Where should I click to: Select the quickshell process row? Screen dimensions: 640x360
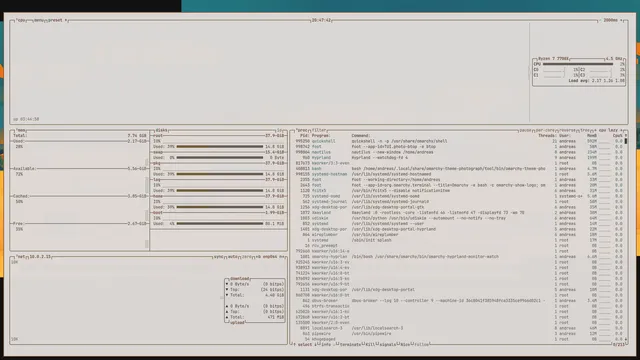pyautogui.click(x=459, y=141)
